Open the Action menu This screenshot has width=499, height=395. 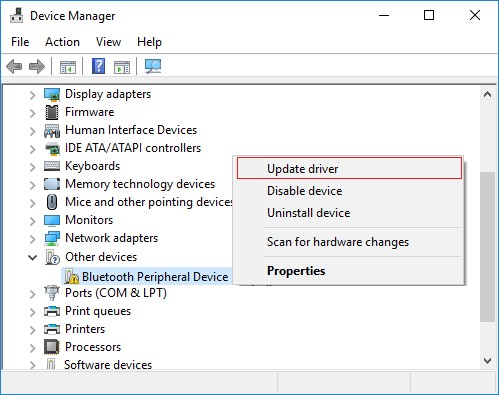[x=62, y=42]
